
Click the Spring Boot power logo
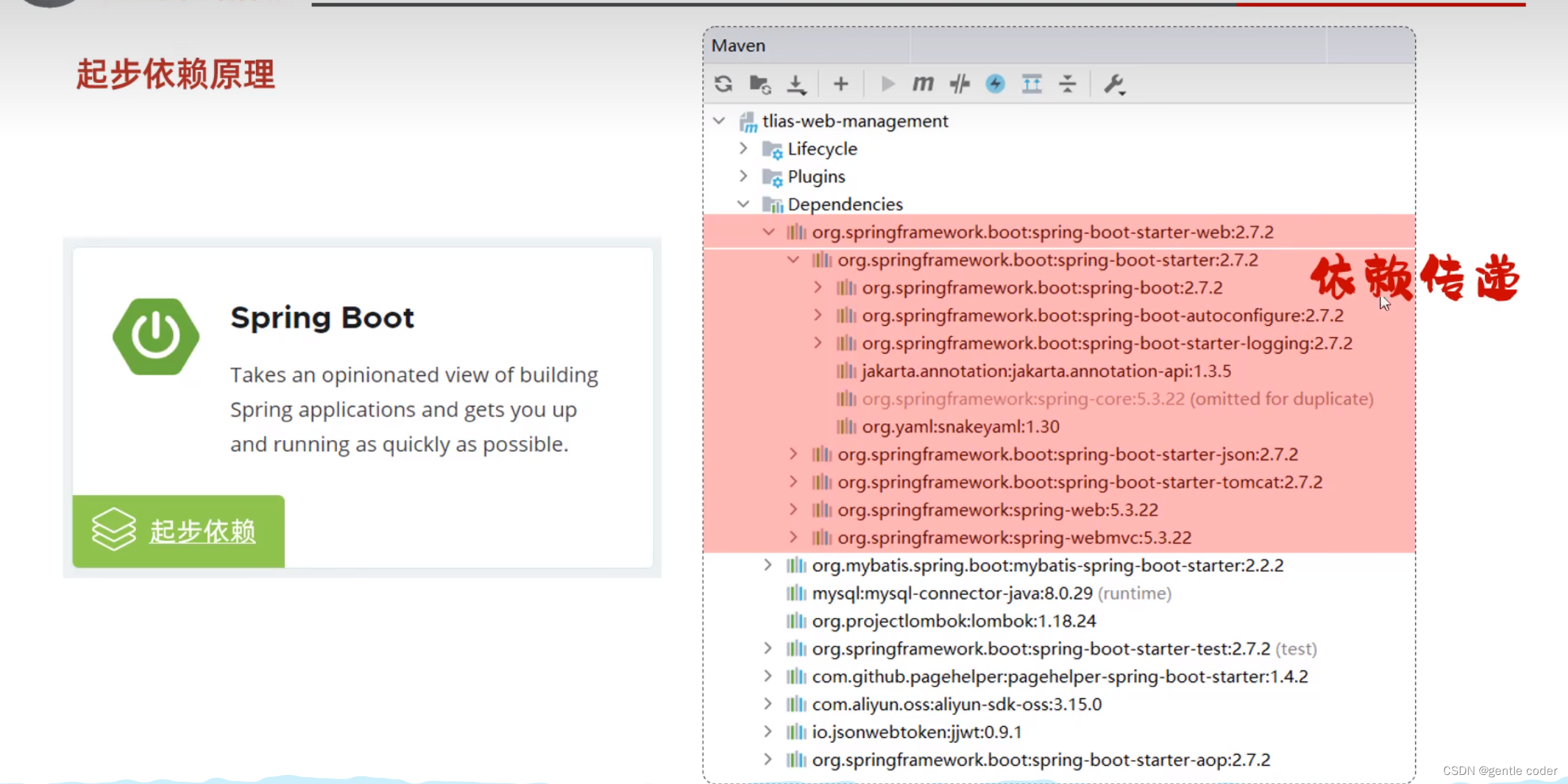(156, 336)
